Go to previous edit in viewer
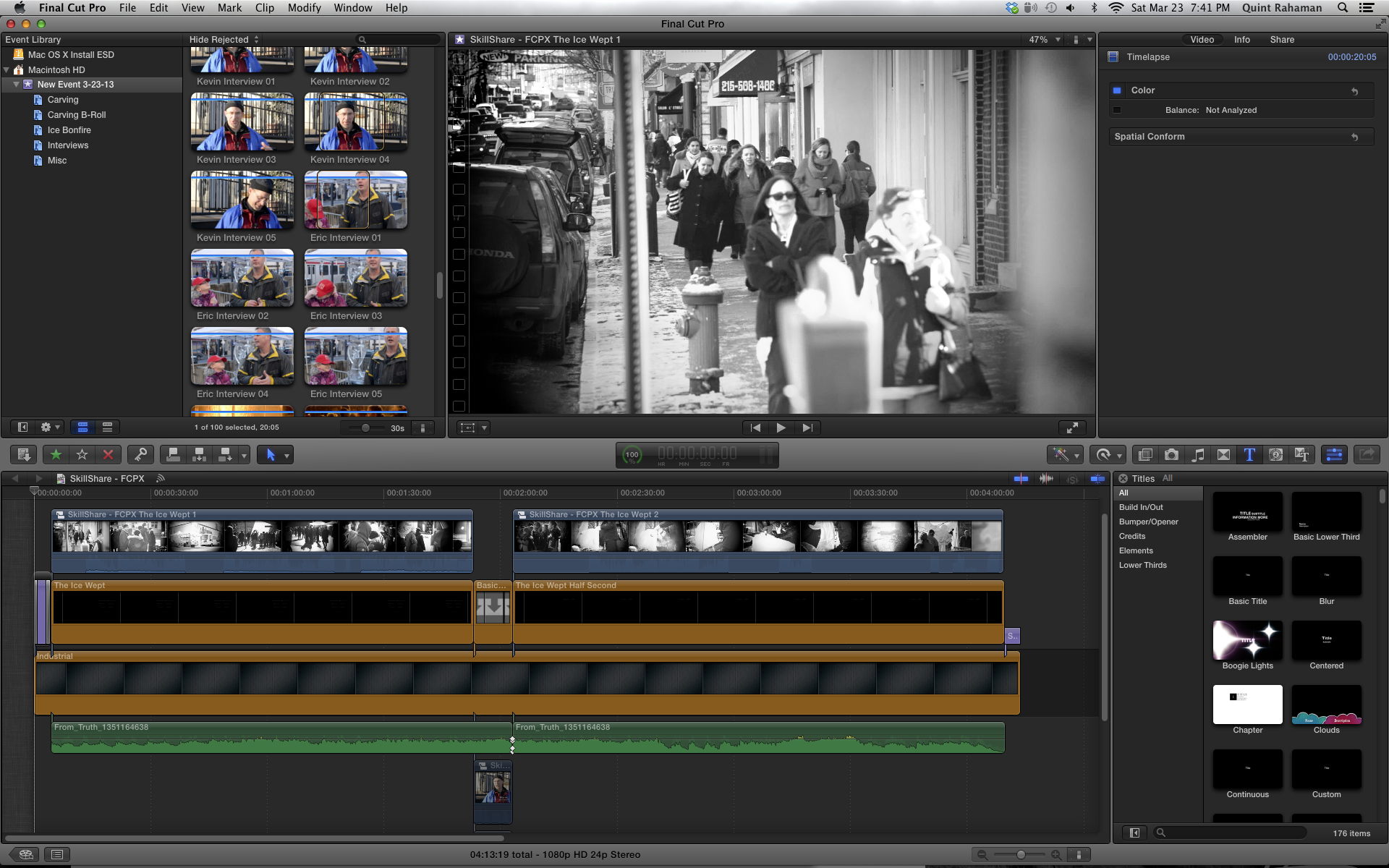The height and width of the screenshot is (868, 1389). click(x=755, y=428)
